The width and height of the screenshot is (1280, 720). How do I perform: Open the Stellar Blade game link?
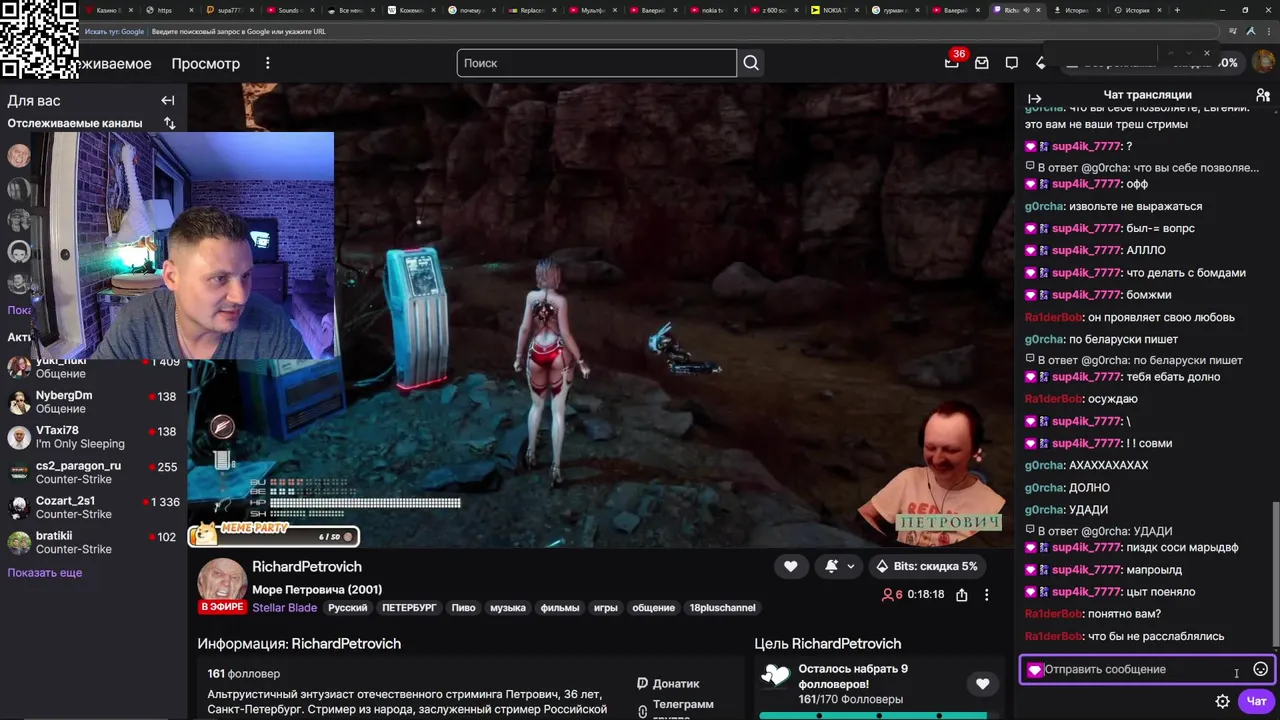click(x=284, y=608)
